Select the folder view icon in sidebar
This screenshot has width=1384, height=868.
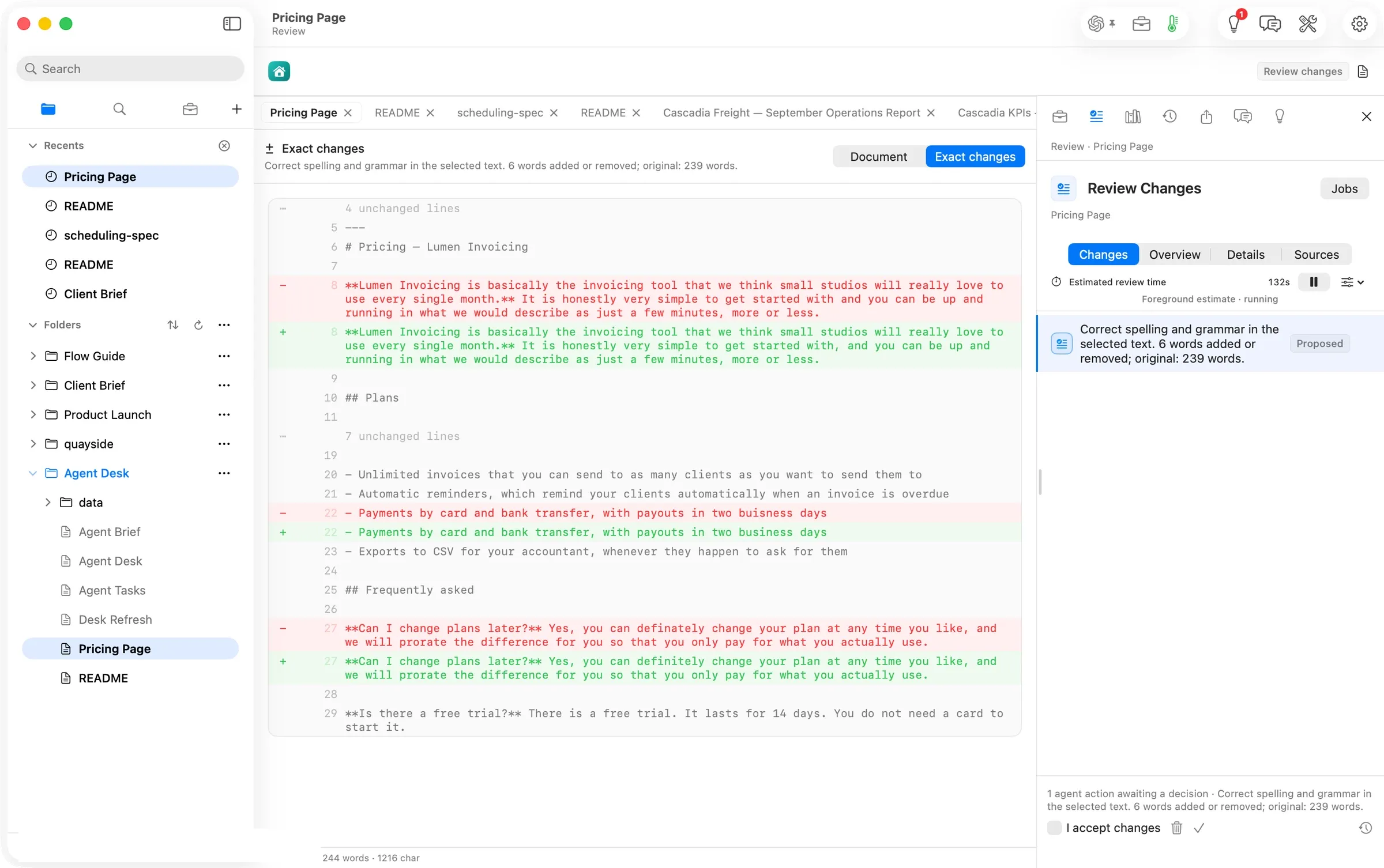pos(48,109)
